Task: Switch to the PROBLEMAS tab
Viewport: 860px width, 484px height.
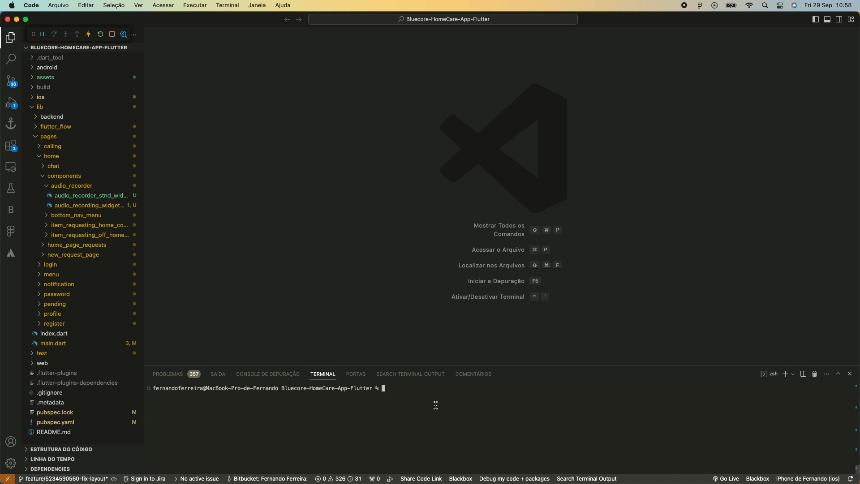Action: (x=167, y=374)
